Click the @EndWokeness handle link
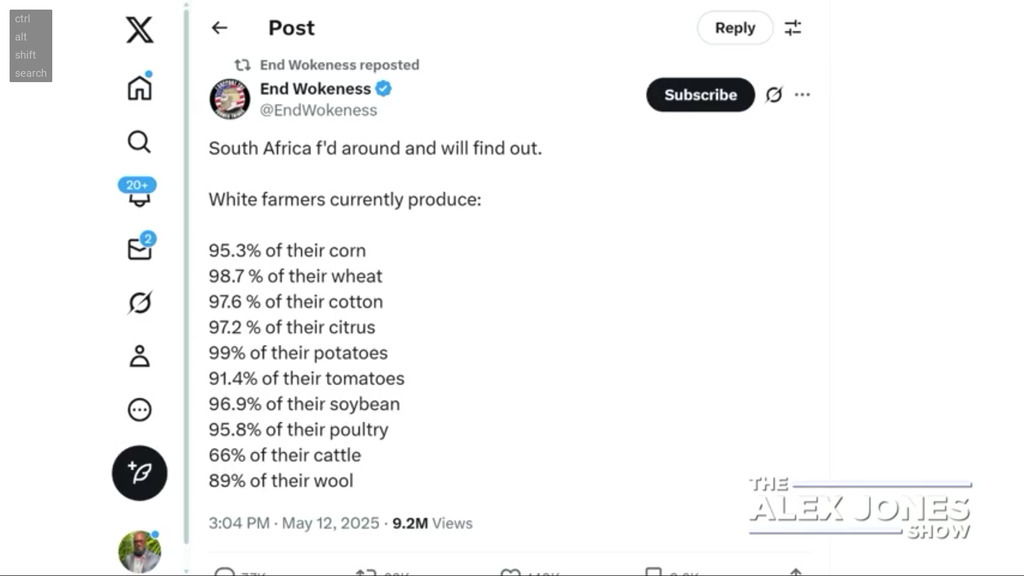1024x576 pixels. [318, 110]
